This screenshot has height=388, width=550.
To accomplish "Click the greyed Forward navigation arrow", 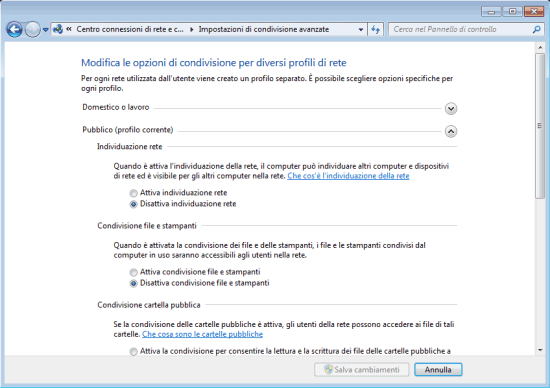I will click(x=33, y=29).
